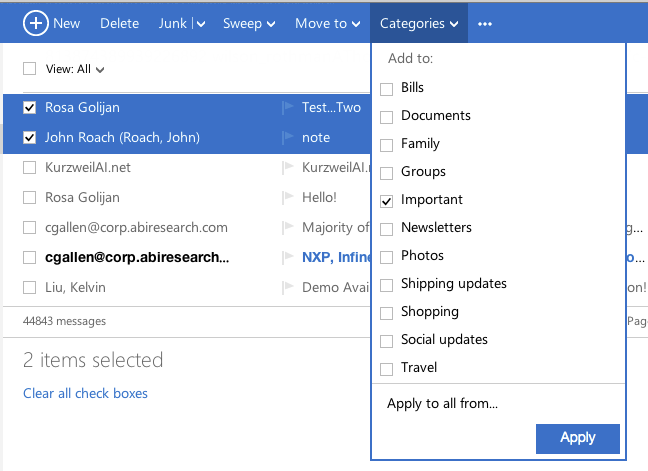Viewport: 648px width, 471px height.
Task: Check the Groups category checkbox
Action: 386,173
